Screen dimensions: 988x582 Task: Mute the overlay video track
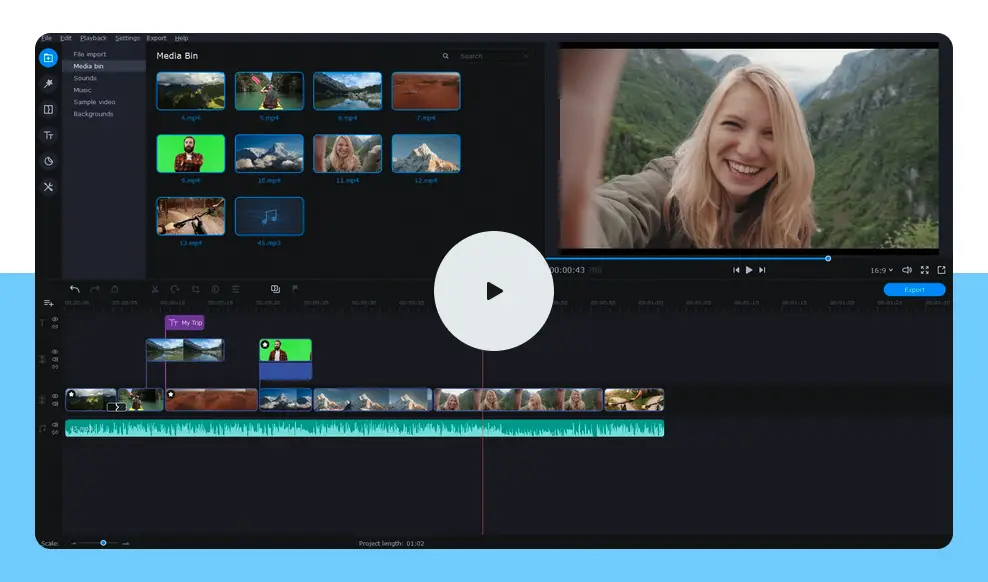click(x=55, y=359)
